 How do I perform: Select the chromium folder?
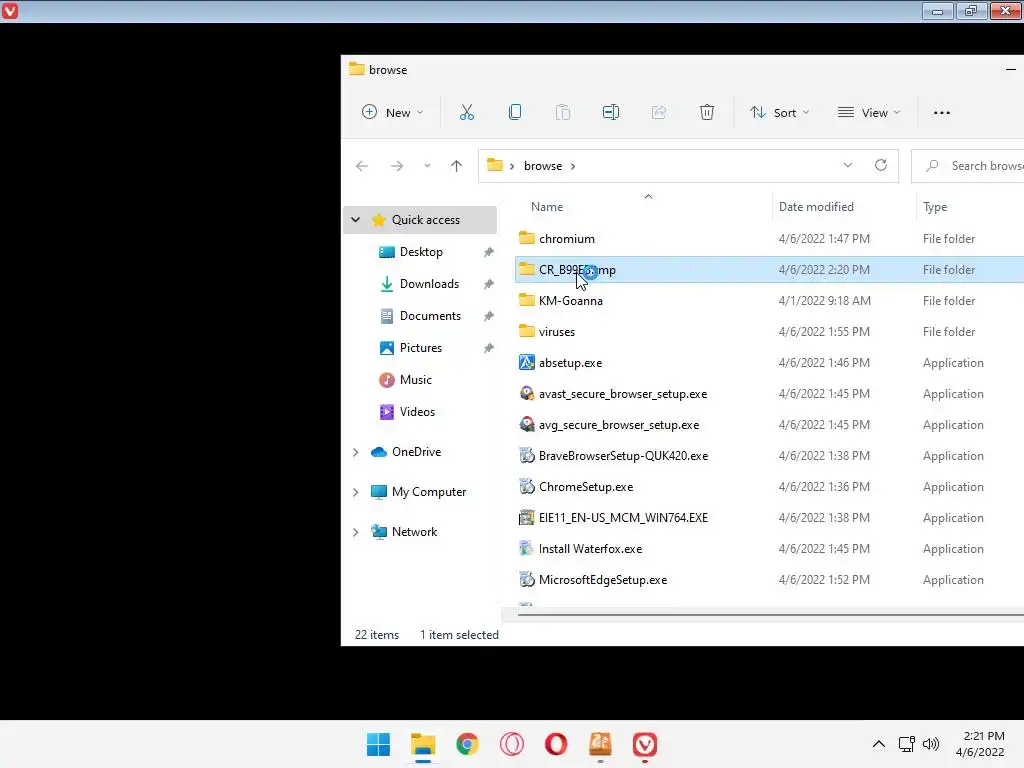[x=566, y=238]
